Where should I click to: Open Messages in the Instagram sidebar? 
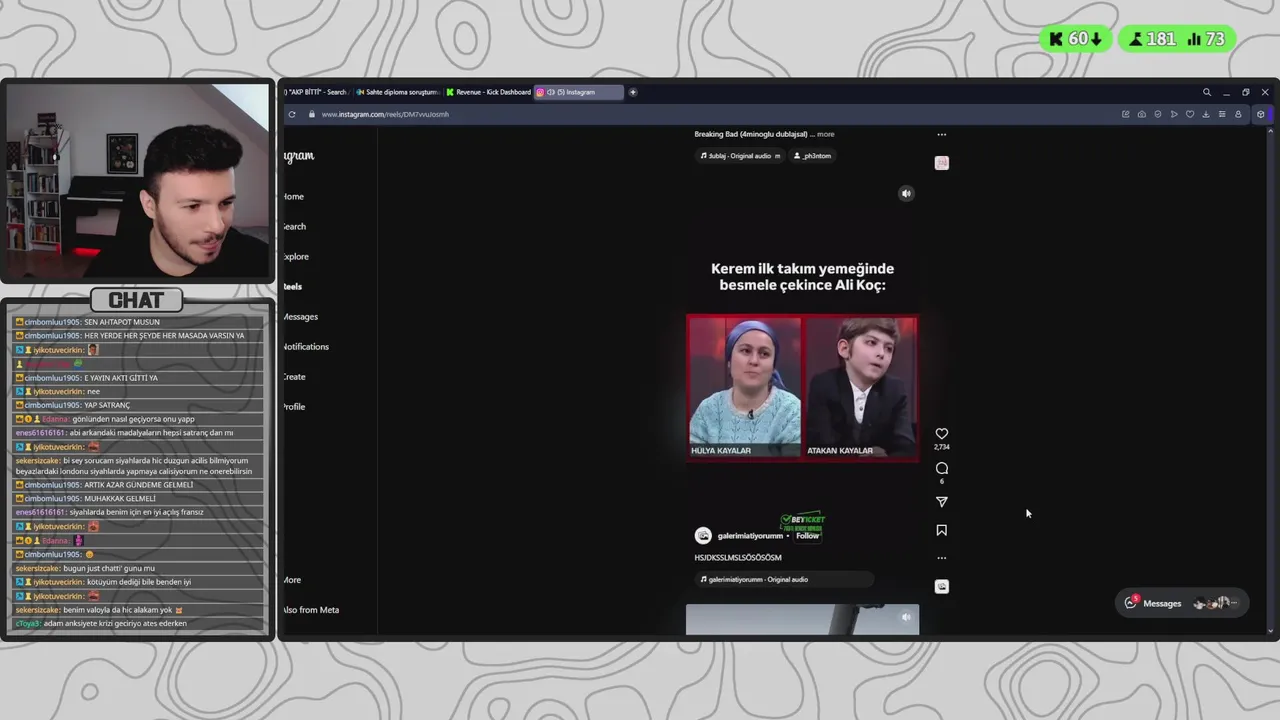300,316
